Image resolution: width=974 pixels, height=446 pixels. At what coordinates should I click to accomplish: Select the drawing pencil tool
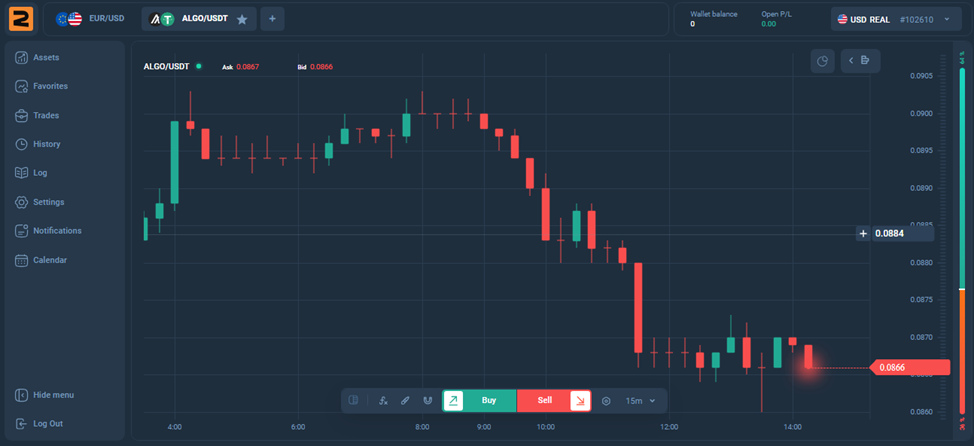click(405, 401)
